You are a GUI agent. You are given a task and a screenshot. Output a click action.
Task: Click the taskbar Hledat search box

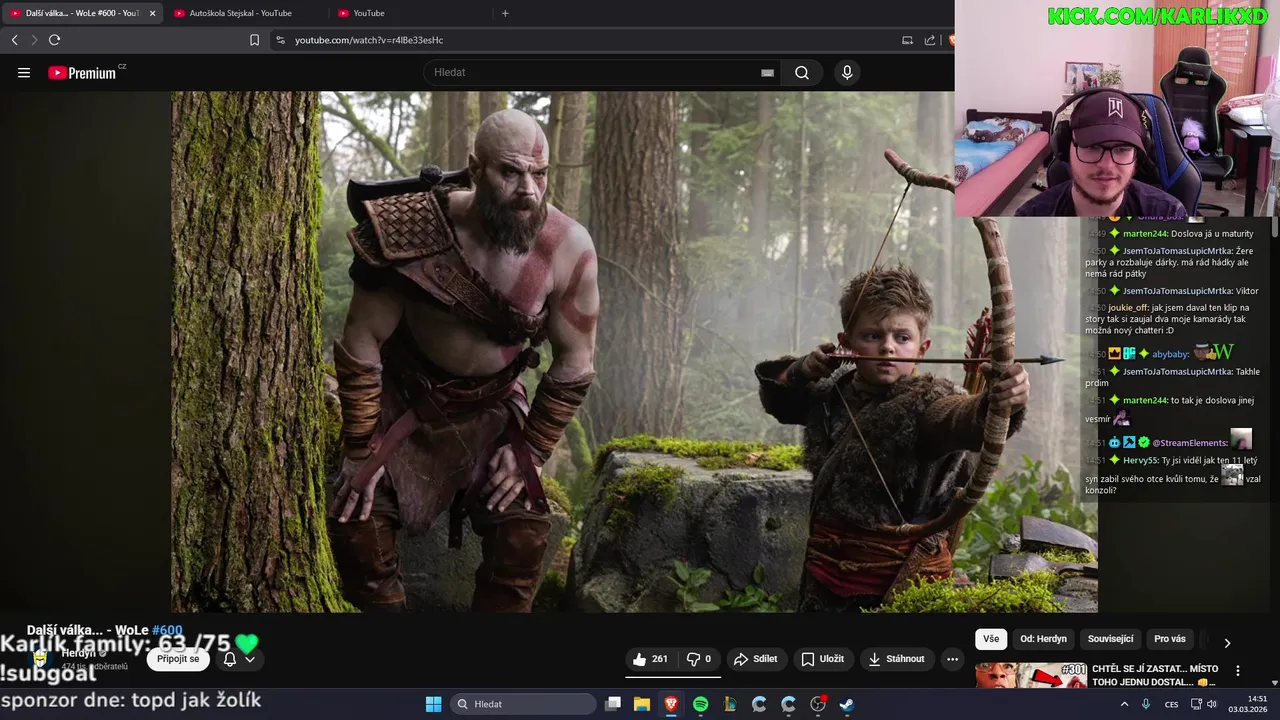coord(523,704)
